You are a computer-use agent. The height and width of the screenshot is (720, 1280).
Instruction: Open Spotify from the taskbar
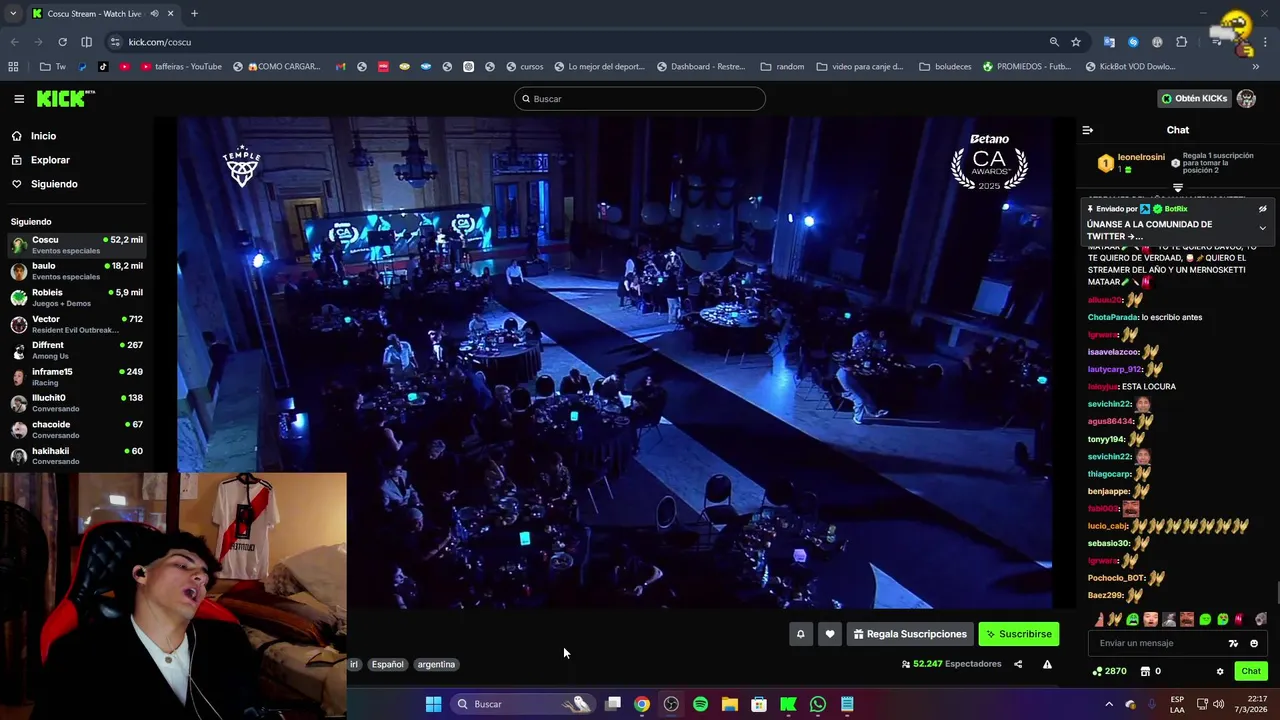(x=700, y=704)
